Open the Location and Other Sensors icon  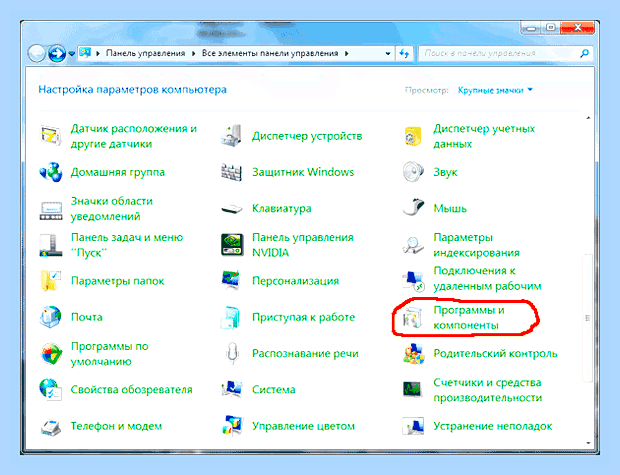[x=51, y=136]
